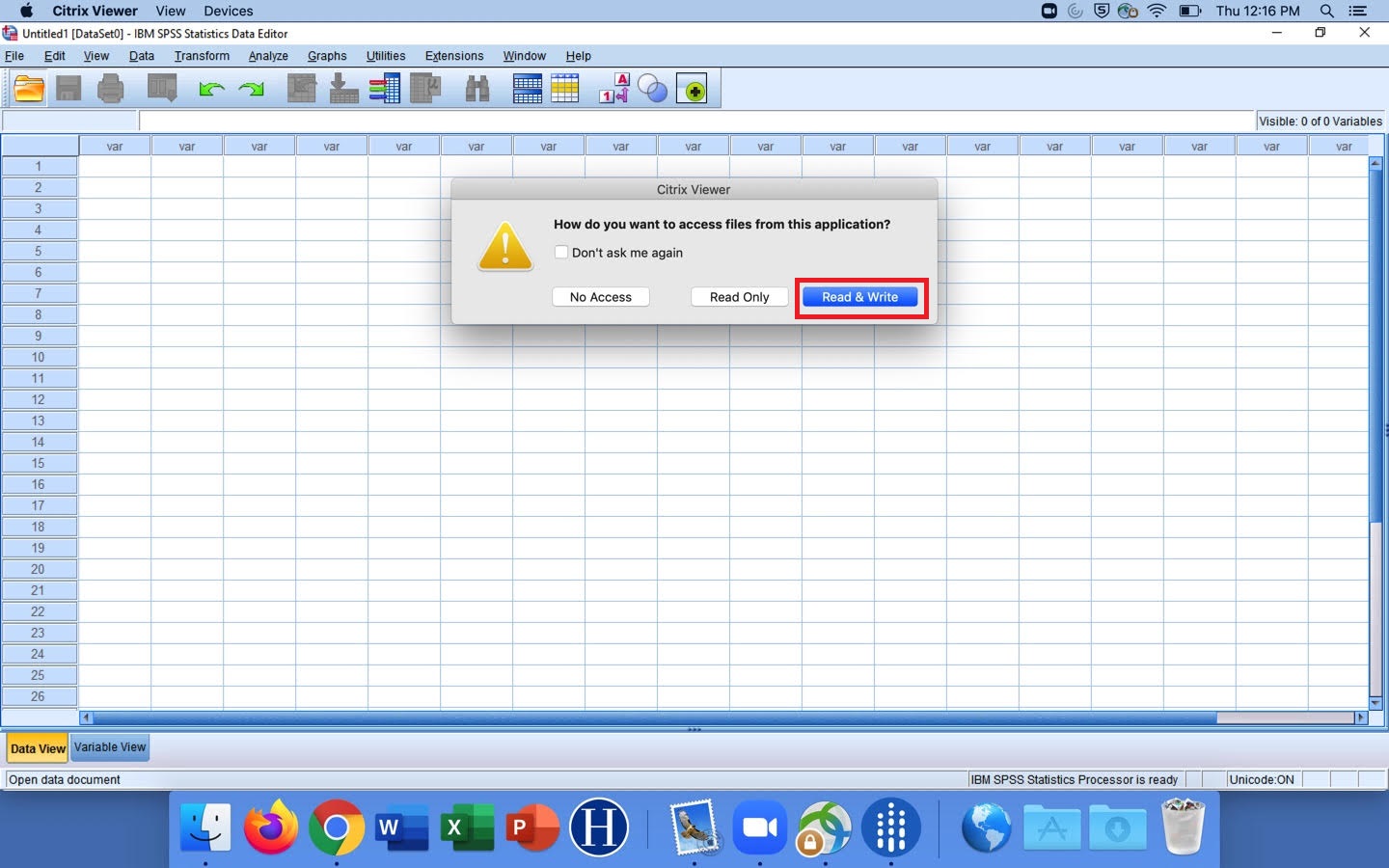Open the Utilities menu
The height and width of the screenshot is (868, 1389).
tap(386, 56)
